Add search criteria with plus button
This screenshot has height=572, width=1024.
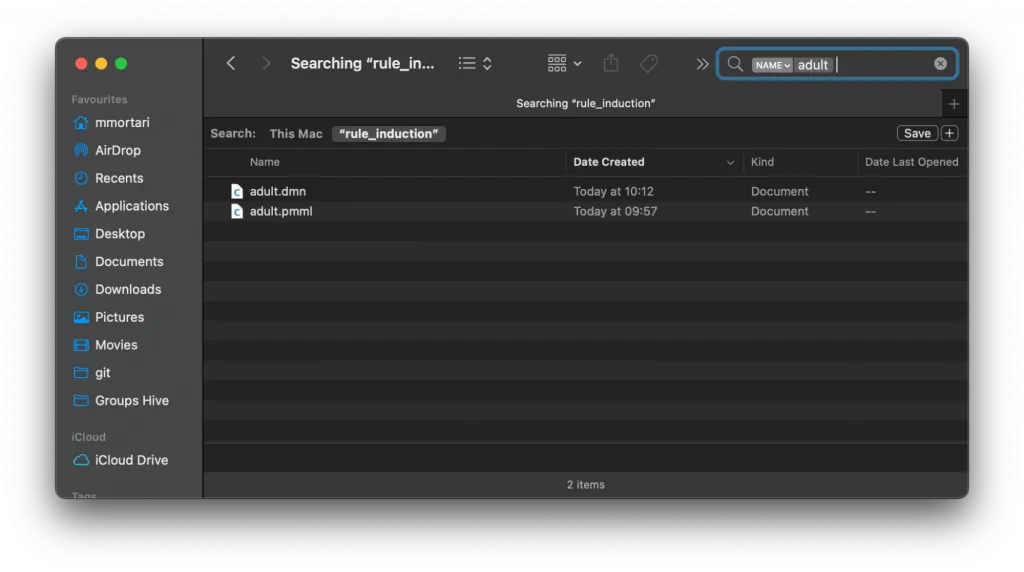[950, 133]
